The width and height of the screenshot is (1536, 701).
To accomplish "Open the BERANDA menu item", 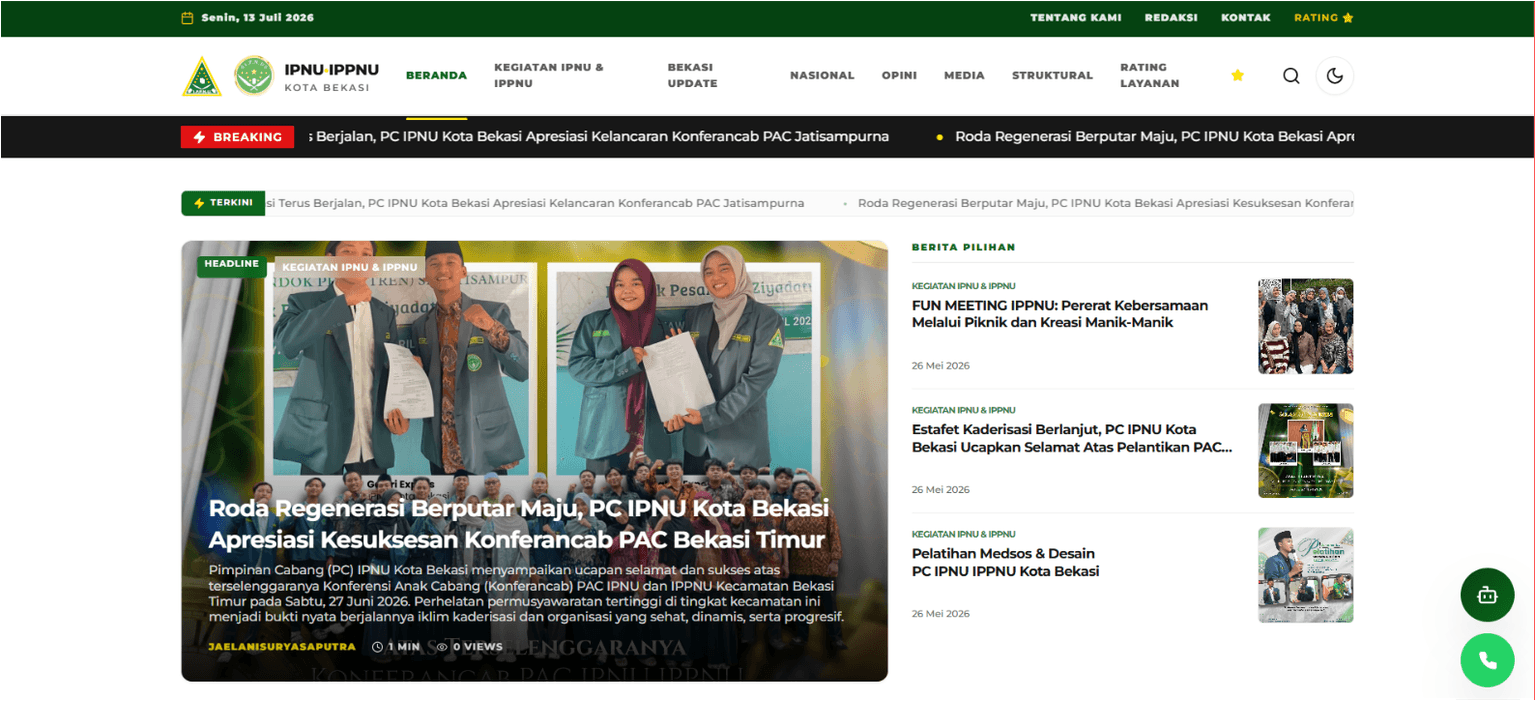I will (x=436, y=76).
